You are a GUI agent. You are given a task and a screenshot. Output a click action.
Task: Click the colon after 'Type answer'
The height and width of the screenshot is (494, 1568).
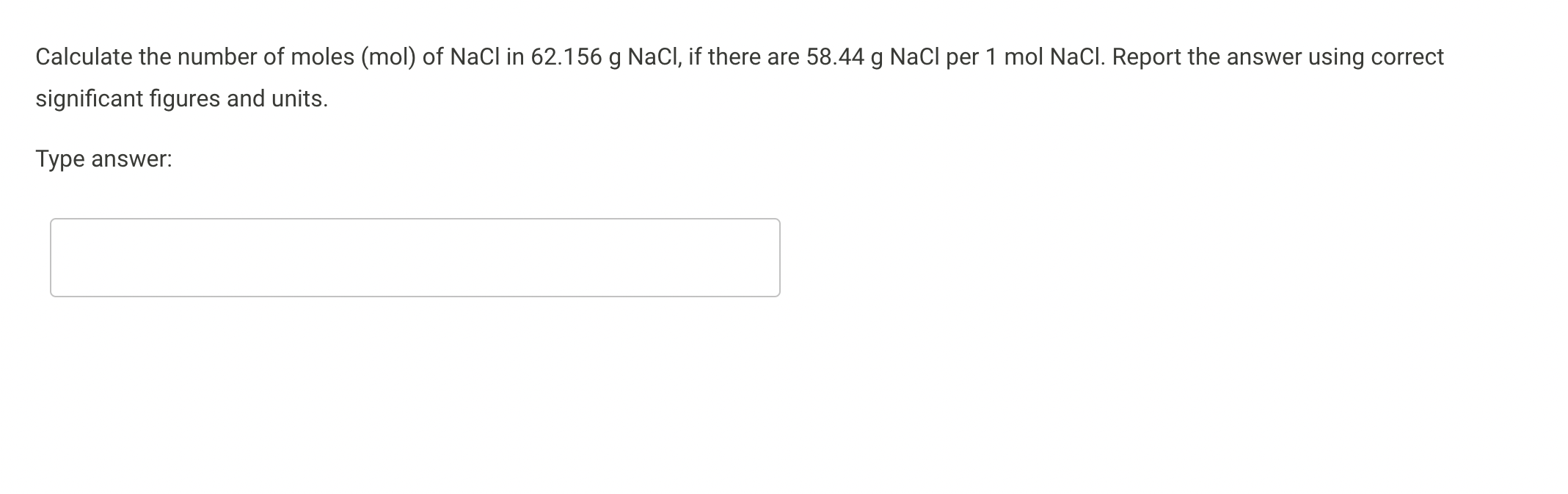[x=169, y=158]
